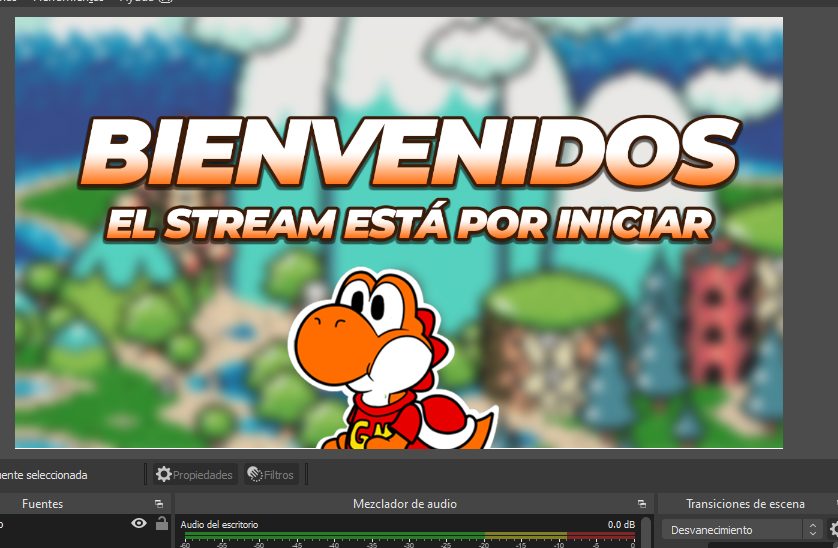Undock the Mezclador de audio panel with the pop-out icon
Viewport: 838px width, 548px height.
(642, 504)
